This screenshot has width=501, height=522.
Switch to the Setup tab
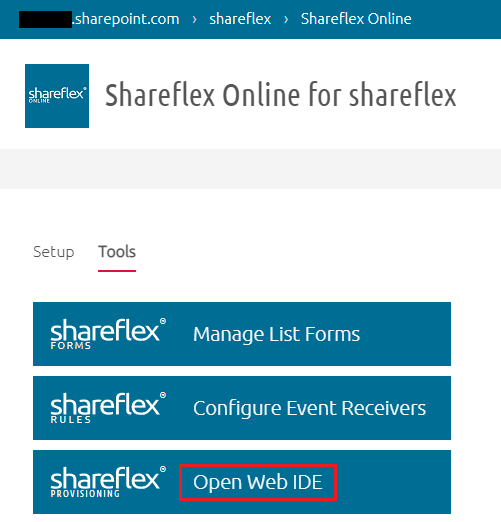point(54,252)
